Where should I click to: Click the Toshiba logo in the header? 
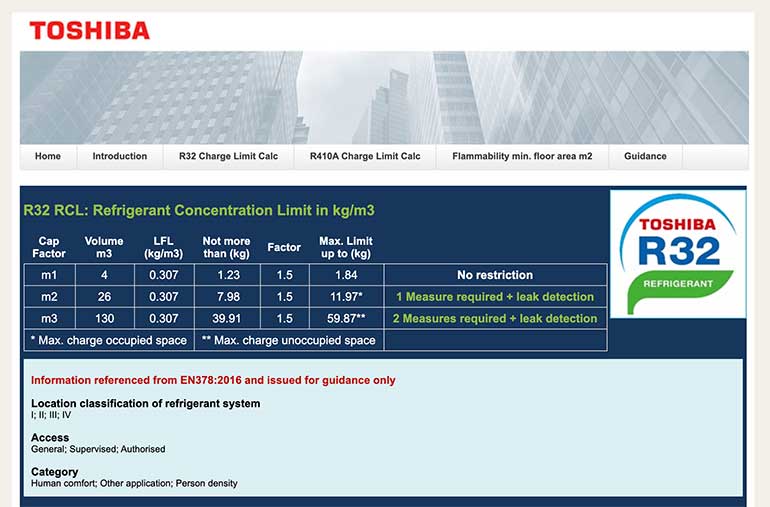point(89,30)
